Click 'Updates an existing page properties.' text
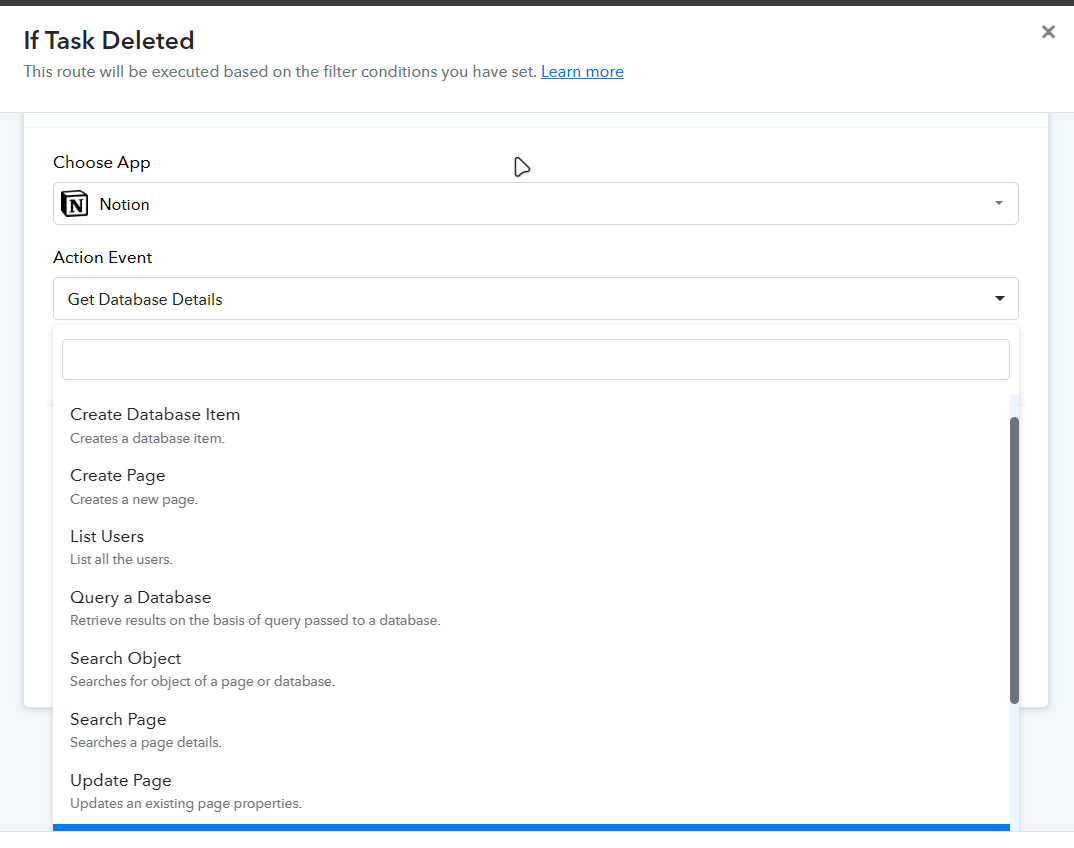This screenshot has width=1074, height=848. click(186, 803)
